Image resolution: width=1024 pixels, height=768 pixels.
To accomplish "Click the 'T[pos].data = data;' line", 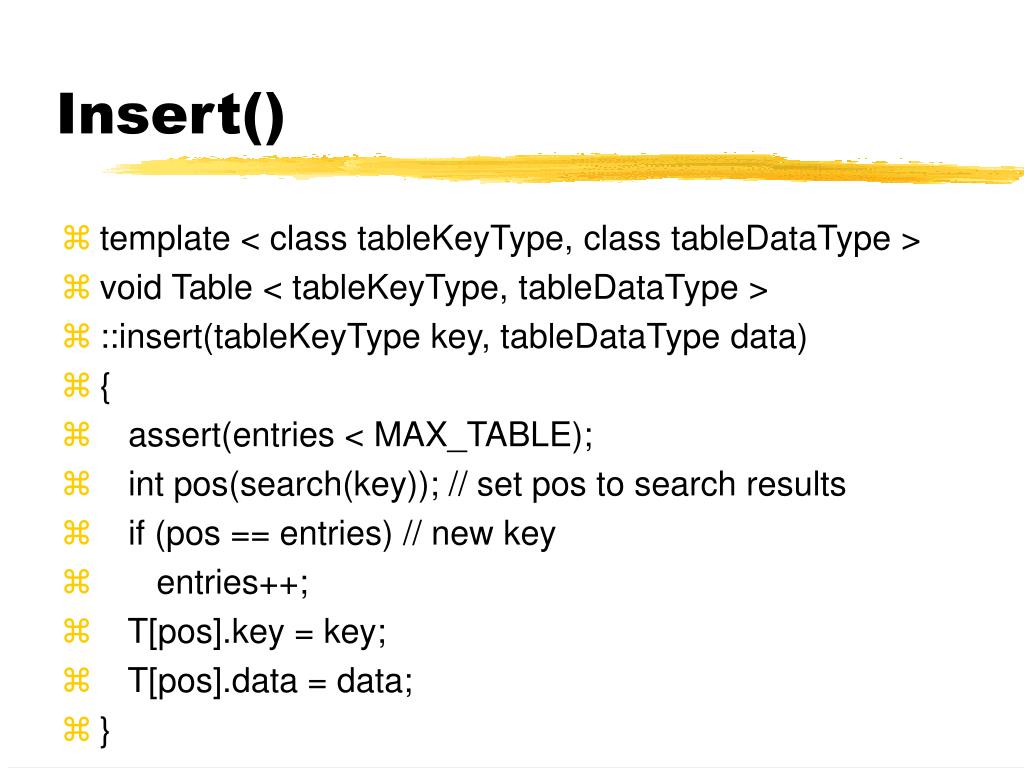I will [270, 681].
